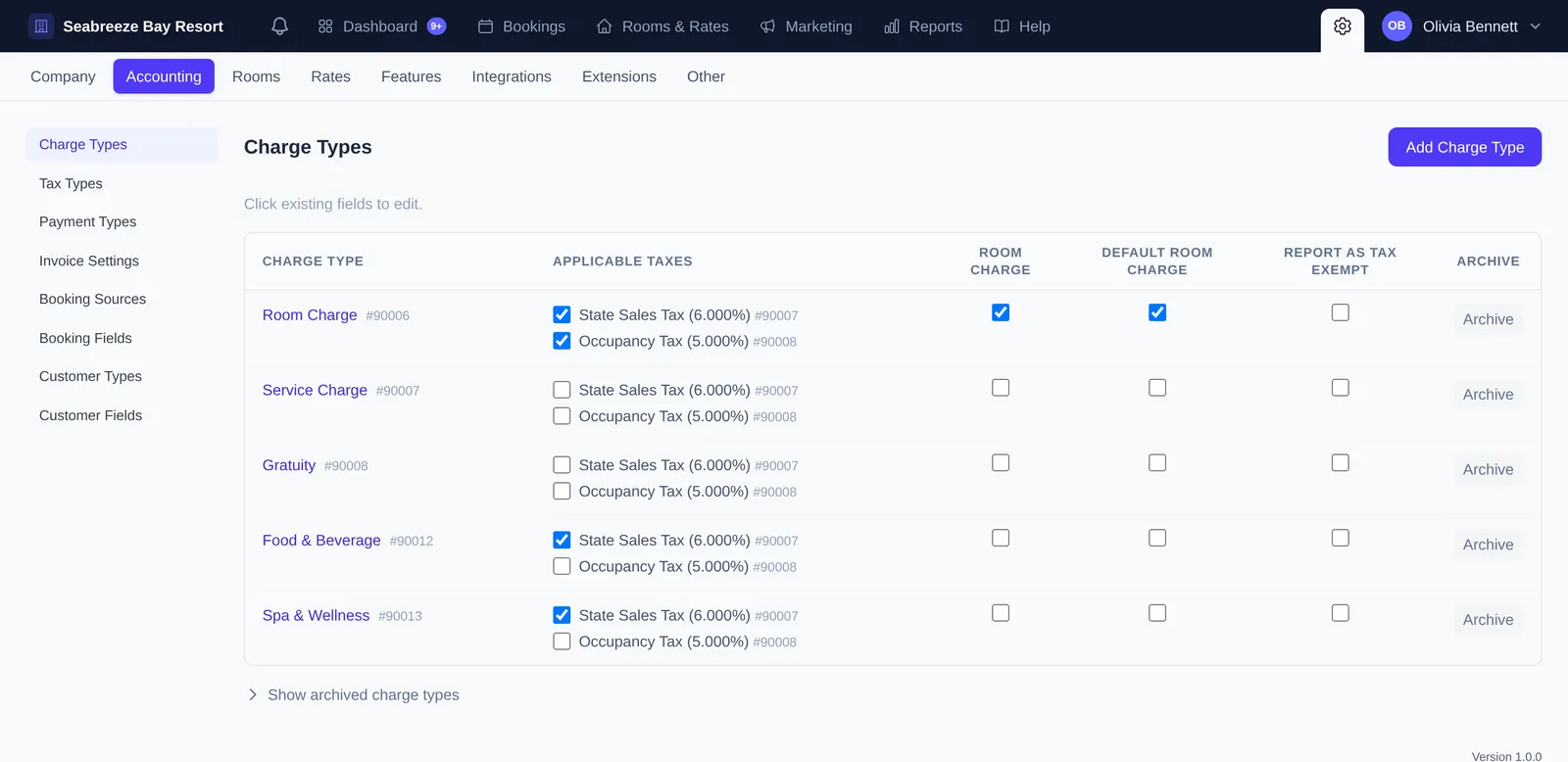Archive the Gratuity charge type
The height and width of the screenshot is (762, 1568).
pos(1488,469)
